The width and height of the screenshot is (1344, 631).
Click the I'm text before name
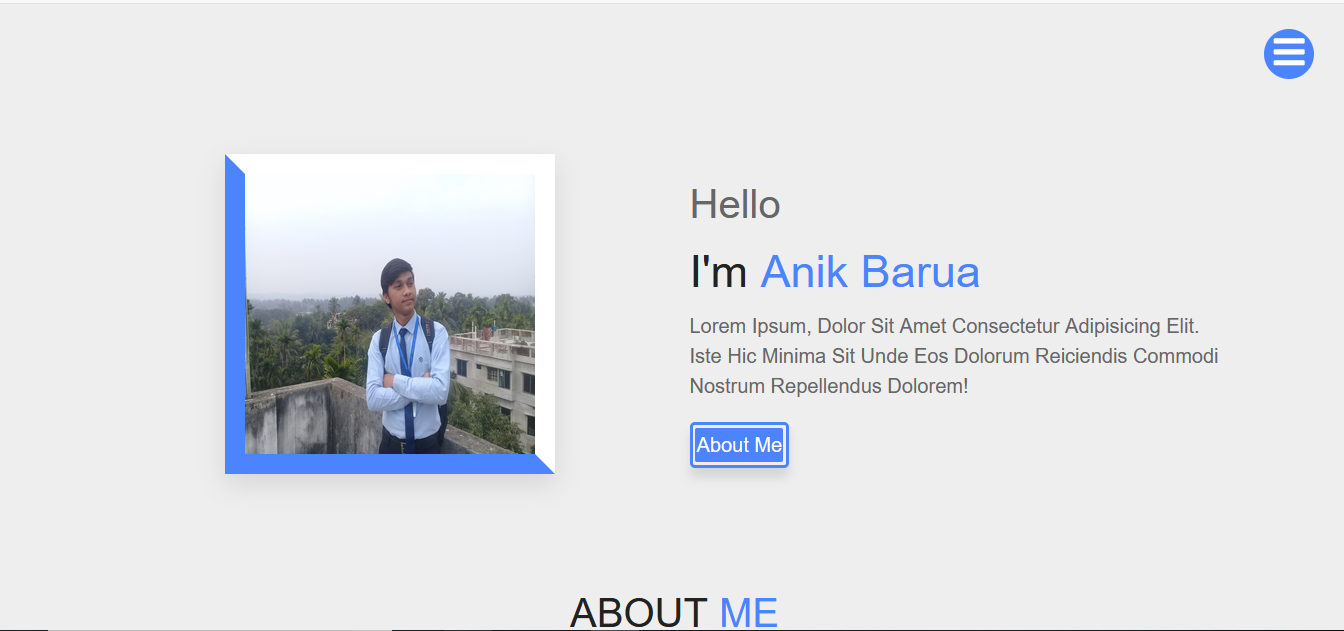tap(718, 272)
